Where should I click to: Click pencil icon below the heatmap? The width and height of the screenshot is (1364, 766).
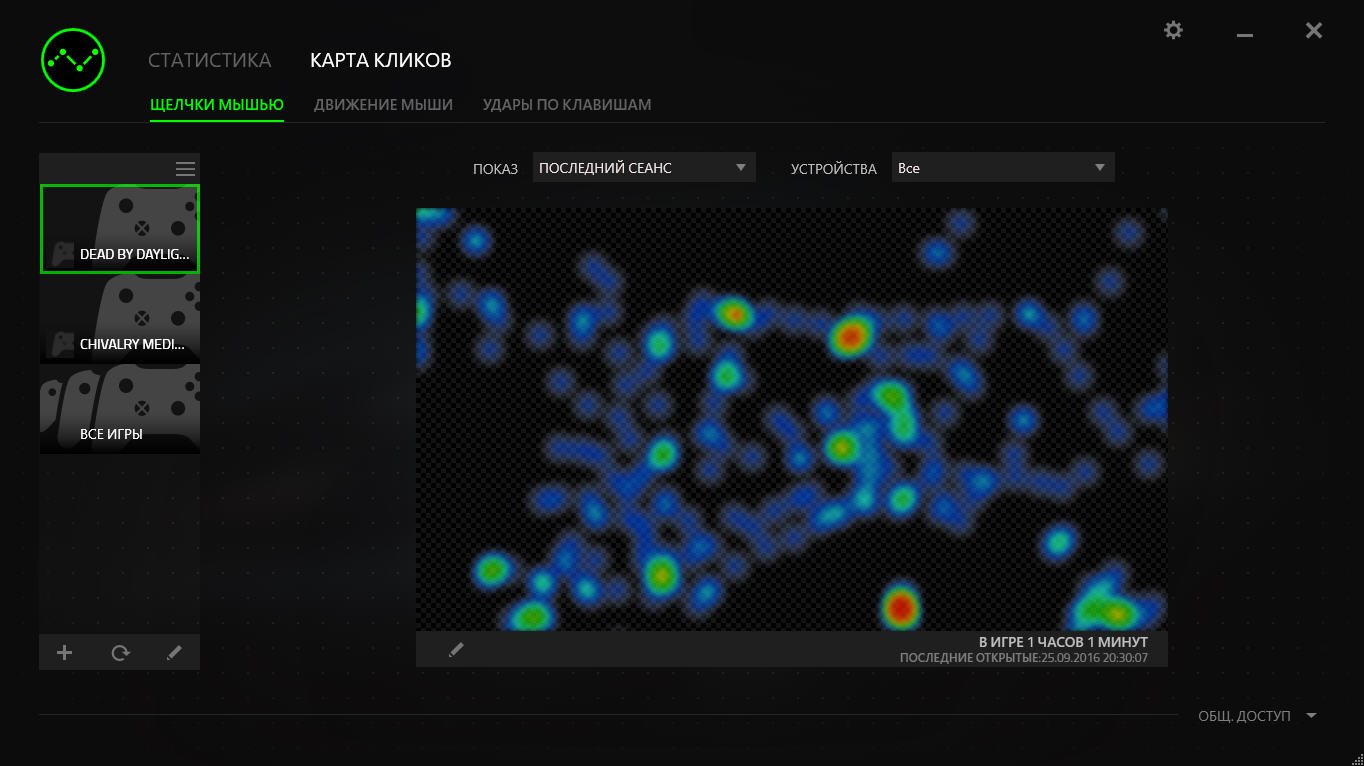coord(456,650)
